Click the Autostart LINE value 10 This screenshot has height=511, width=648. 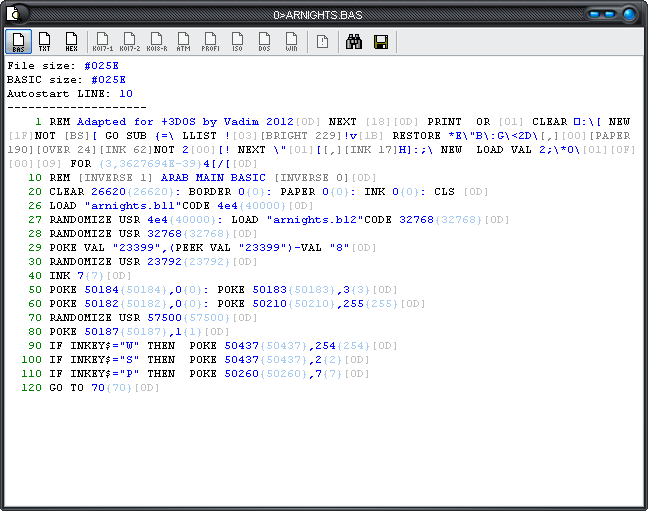tap(125, 93)
